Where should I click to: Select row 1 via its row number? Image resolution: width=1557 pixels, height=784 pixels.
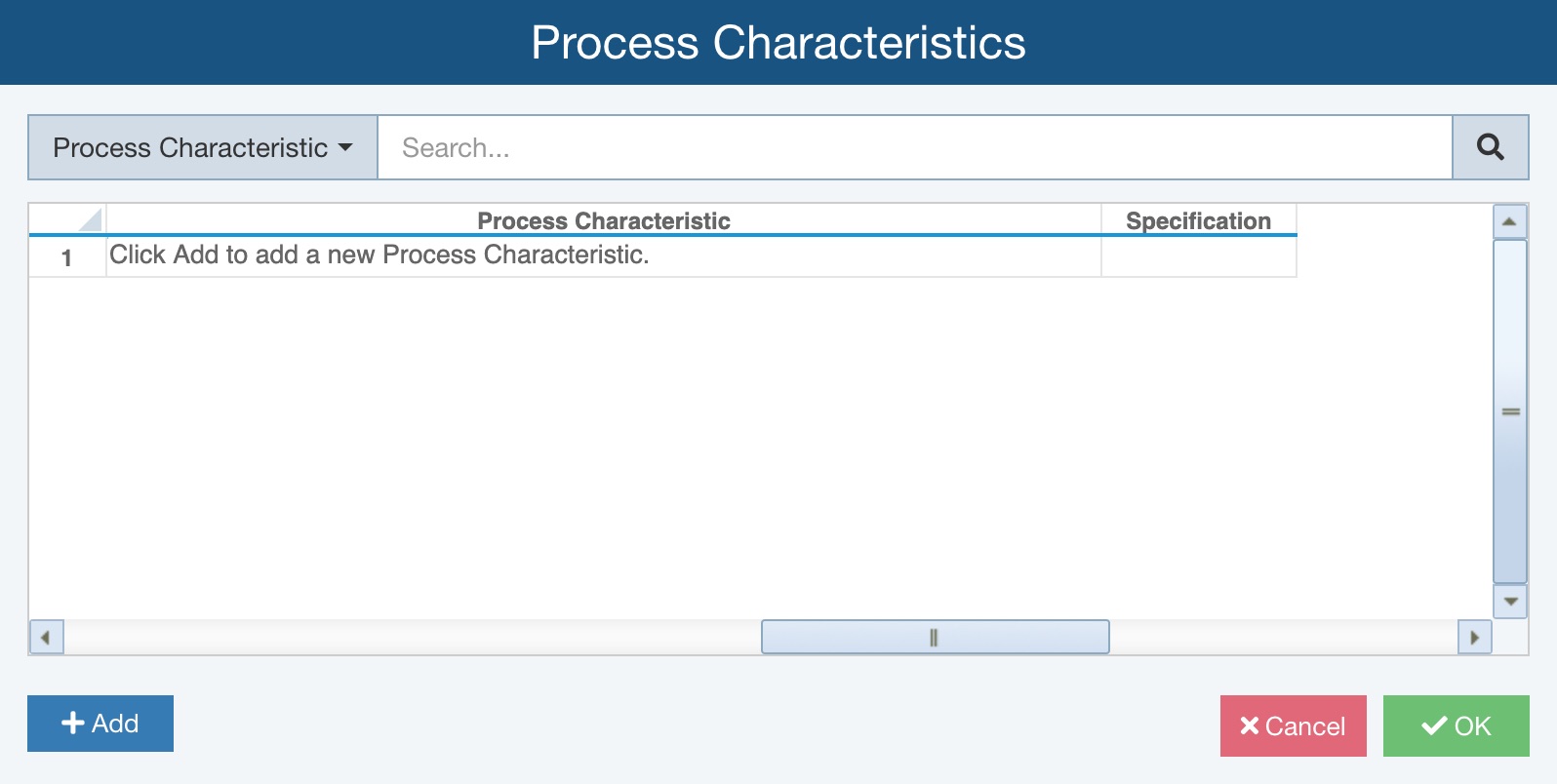pos(67,257)
